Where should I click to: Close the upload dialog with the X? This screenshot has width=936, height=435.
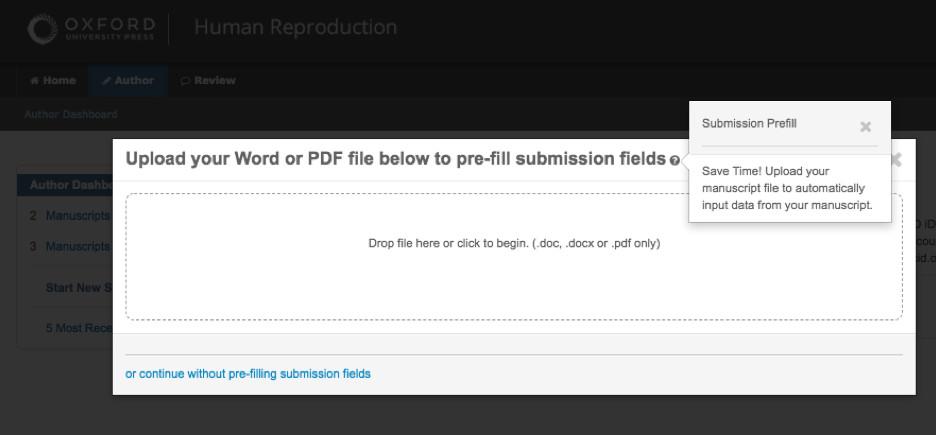895,159
